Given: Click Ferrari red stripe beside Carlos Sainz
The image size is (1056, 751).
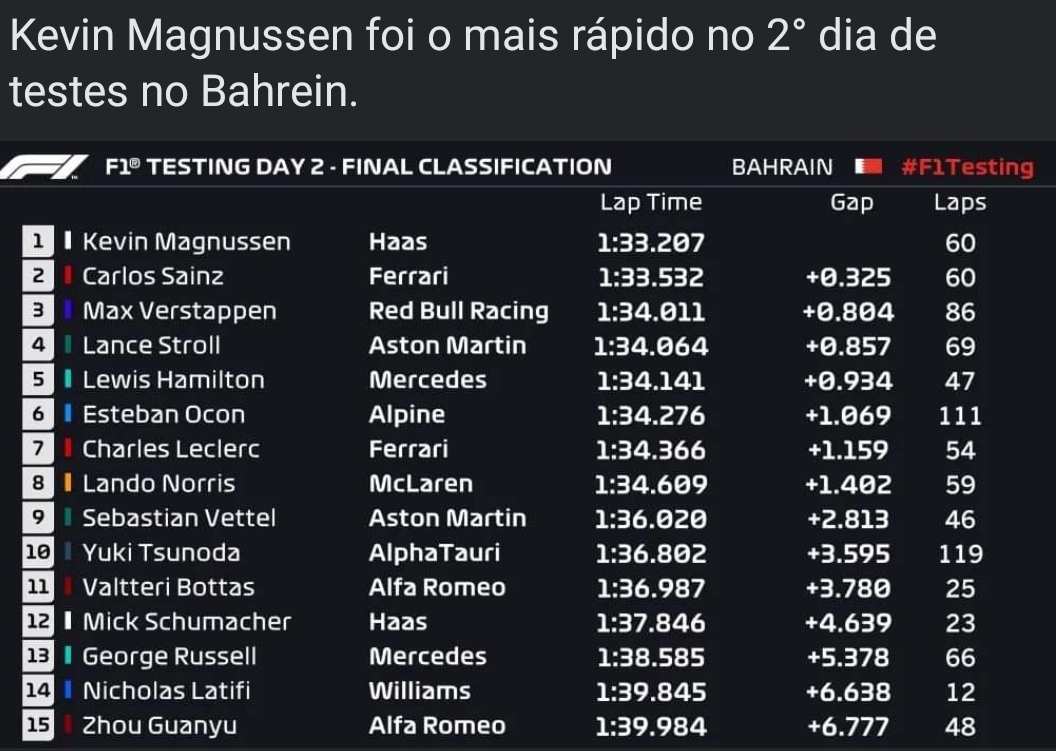Looking at the screenshot, I should [x=68, y=275].
